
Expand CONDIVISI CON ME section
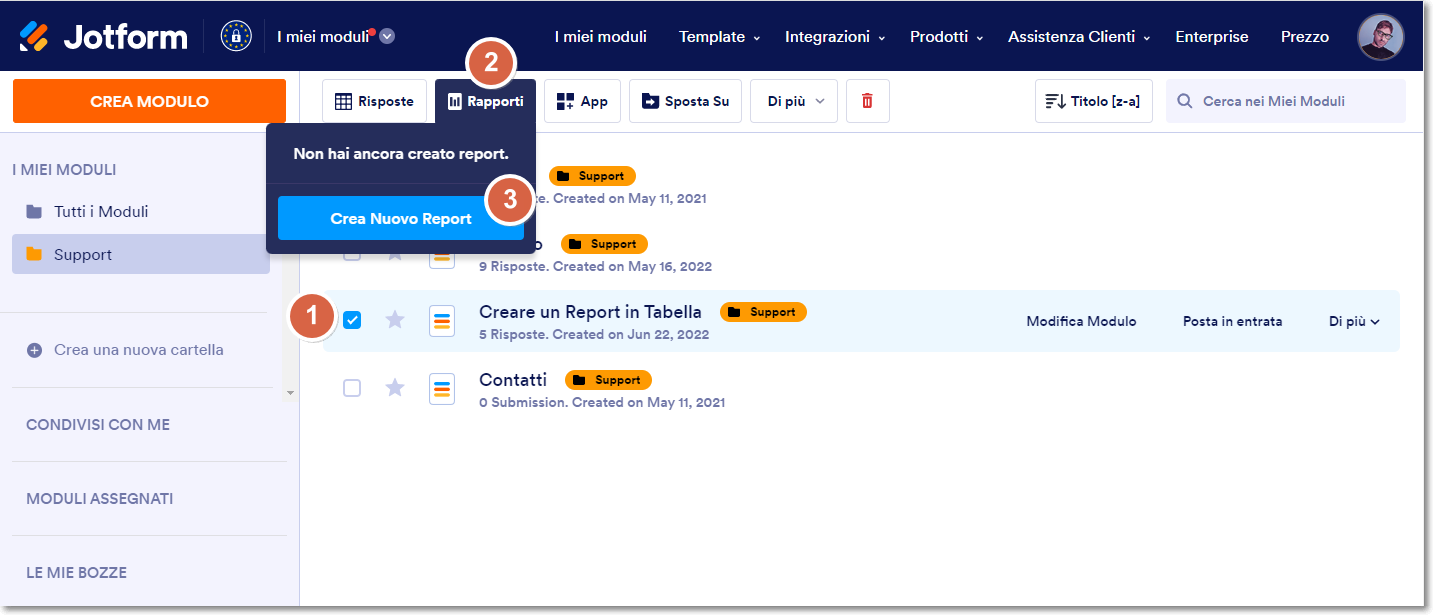[x=98, y=424]
